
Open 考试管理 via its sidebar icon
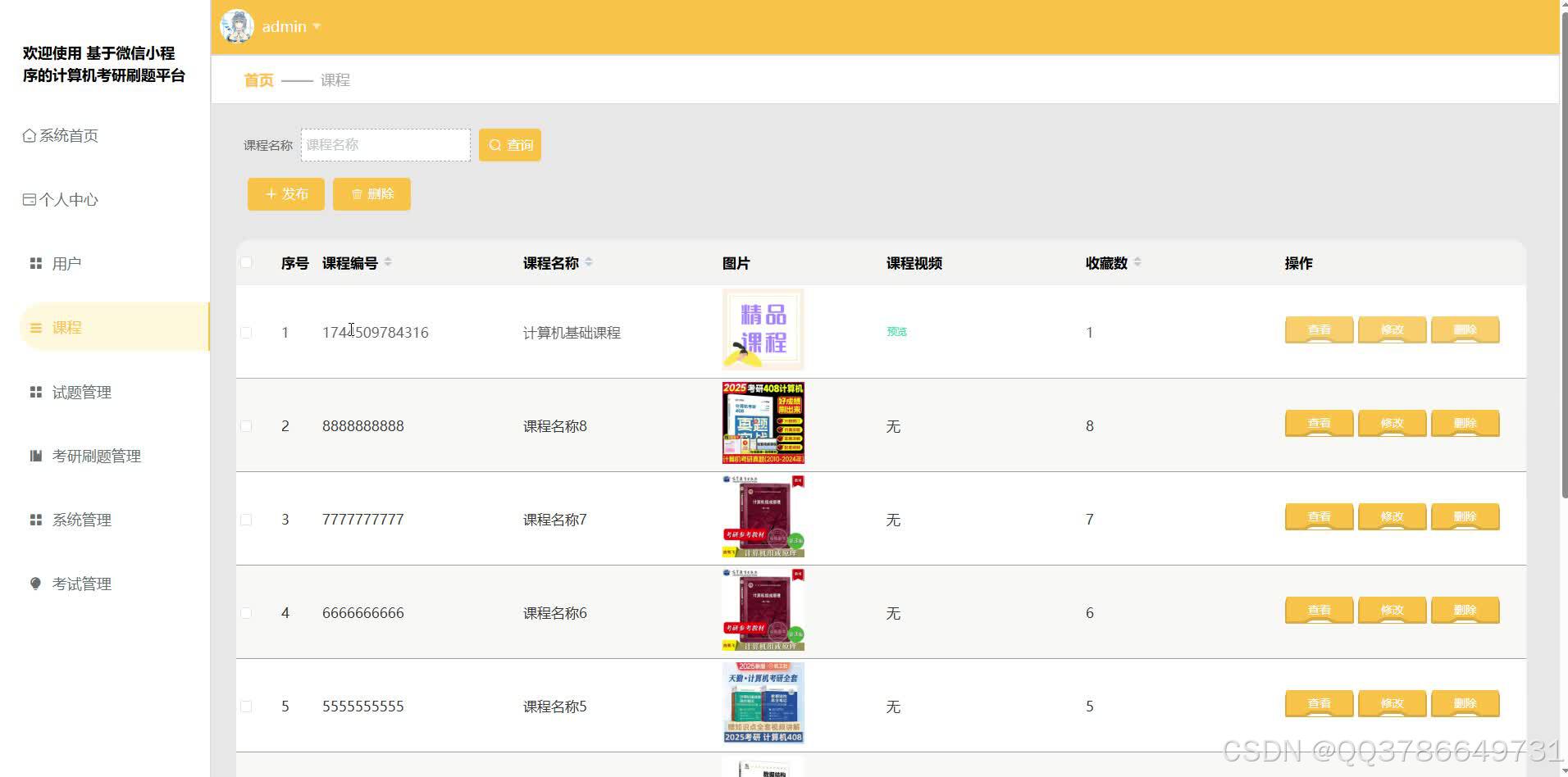(34, 584)
